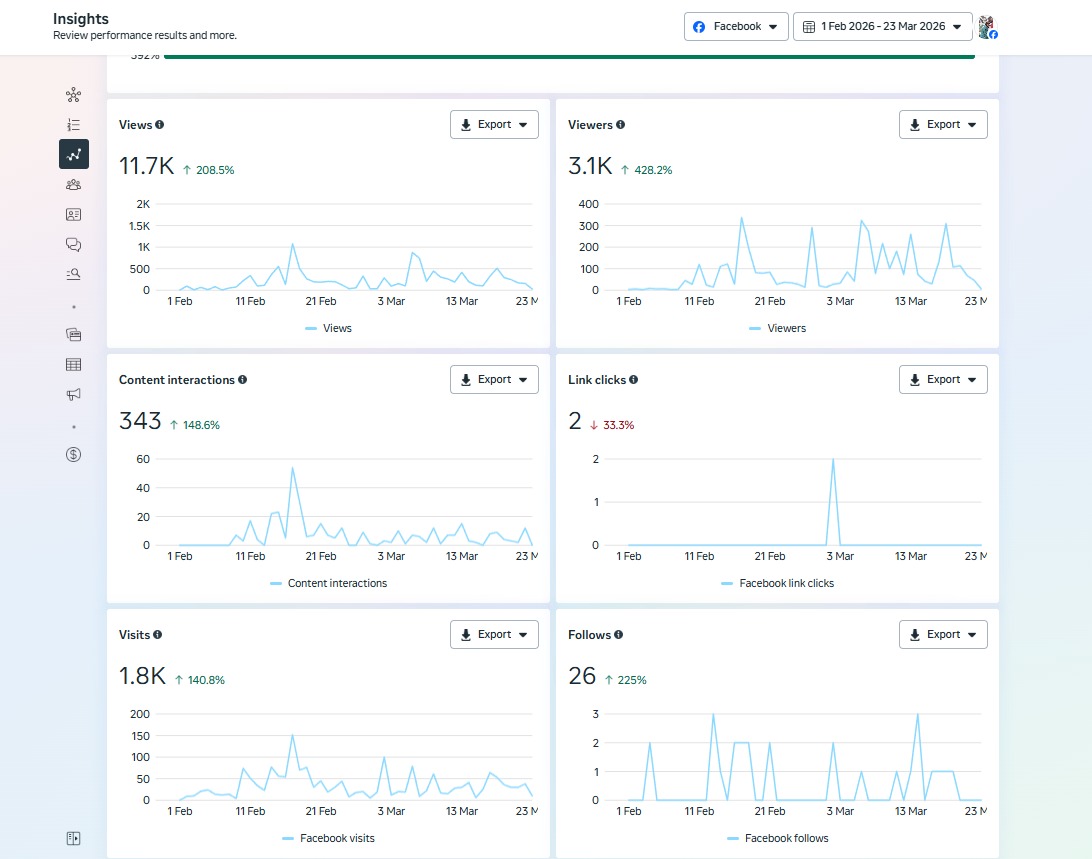Toggle the Facebook visits legend entry
This screenshot has height=859, width=1092.
click(329, 838)
